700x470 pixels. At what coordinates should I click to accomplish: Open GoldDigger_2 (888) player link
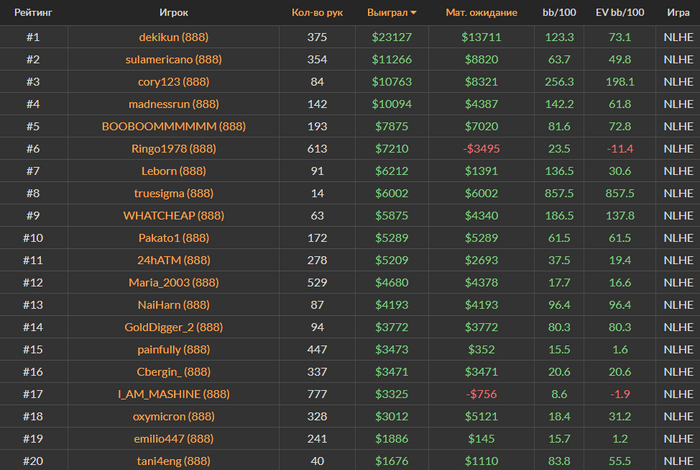coord(174,327)
